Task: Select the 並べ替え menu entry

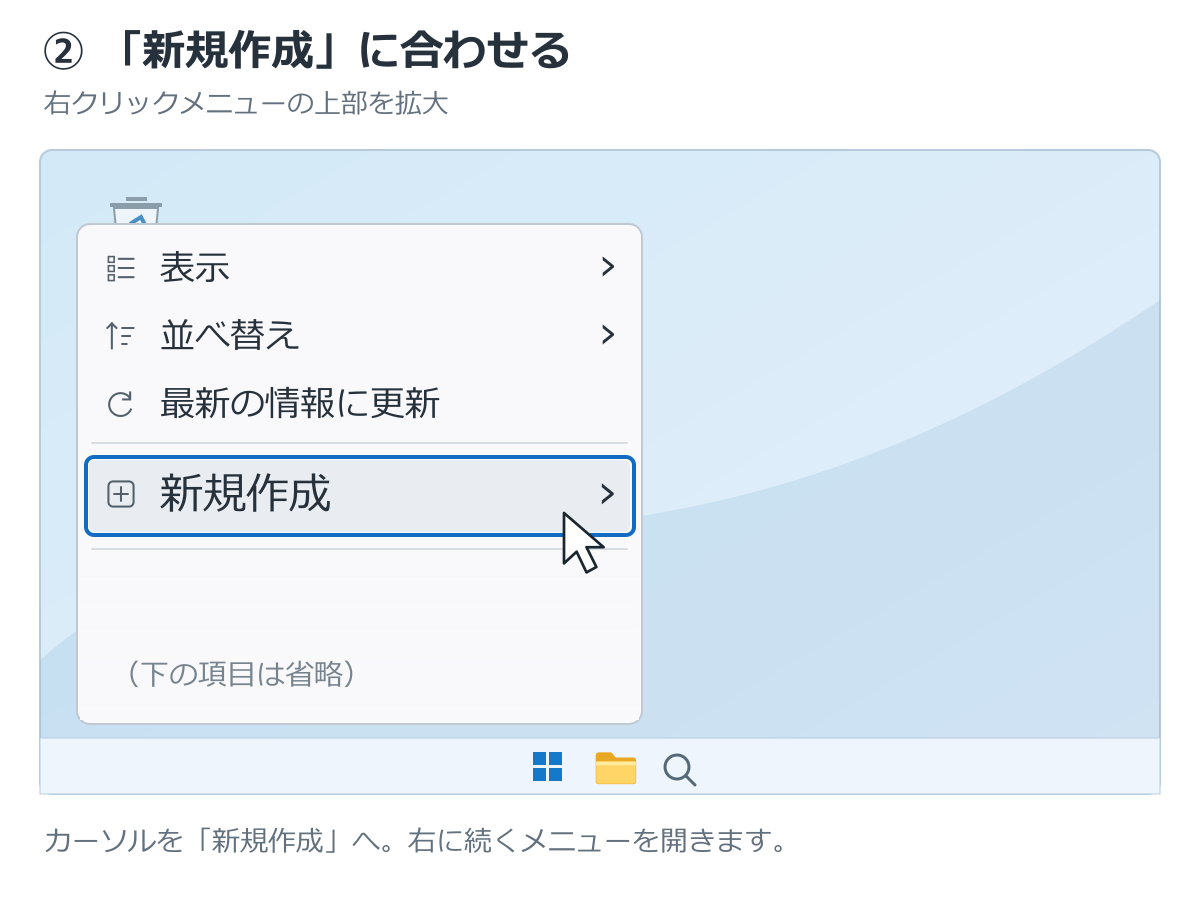Action: coord(360,336)
